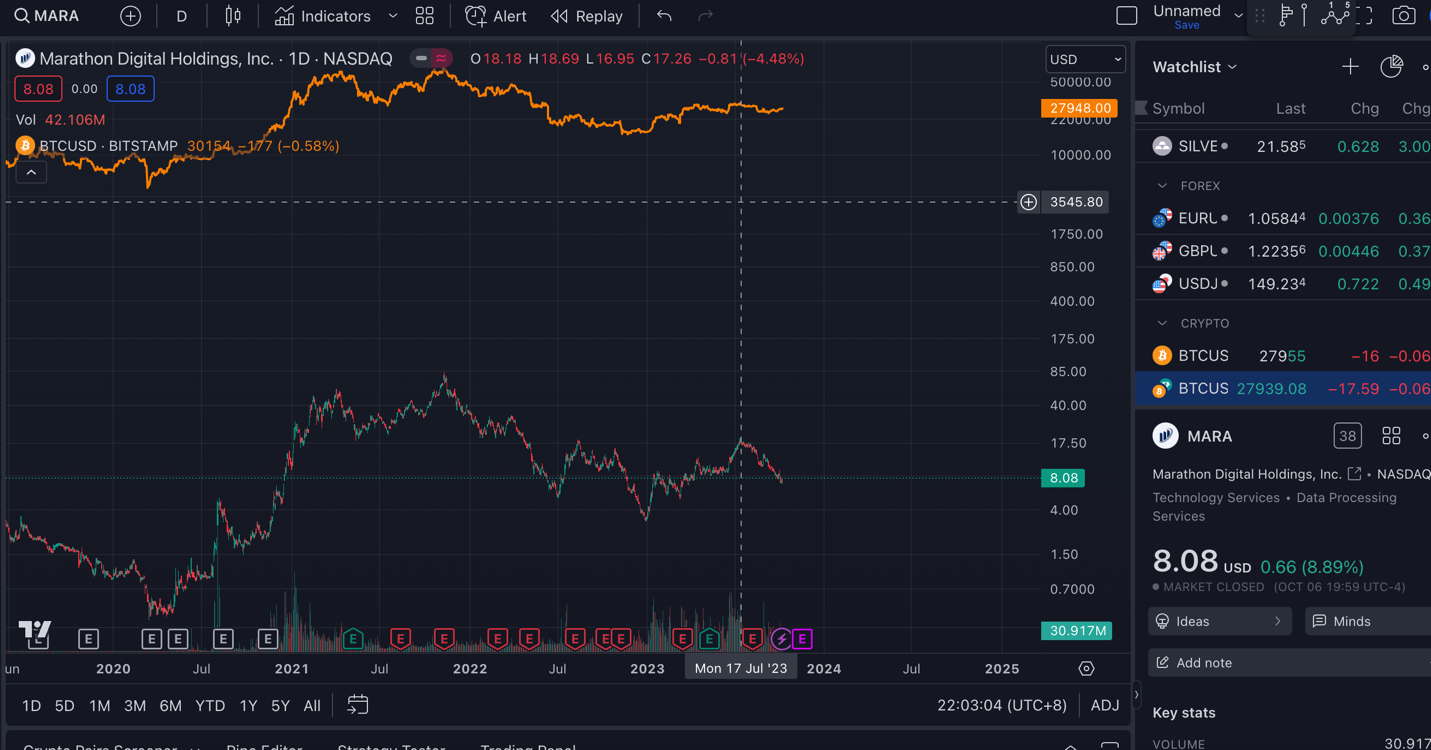Open the USD currency dropdown
This screenshot has width=1431, height=750.
[1085, 59]
